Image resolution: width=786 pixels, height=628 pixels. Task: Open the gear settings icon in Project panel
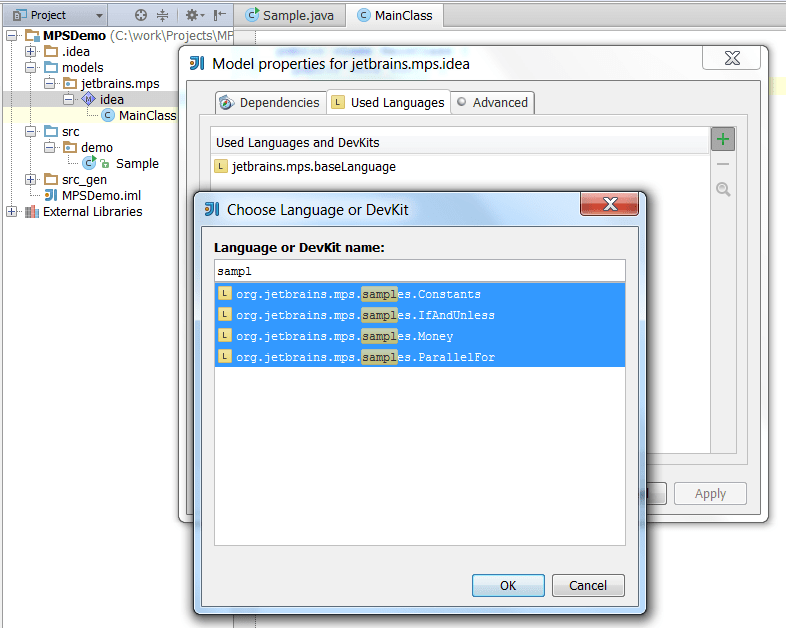pos(194,16)
